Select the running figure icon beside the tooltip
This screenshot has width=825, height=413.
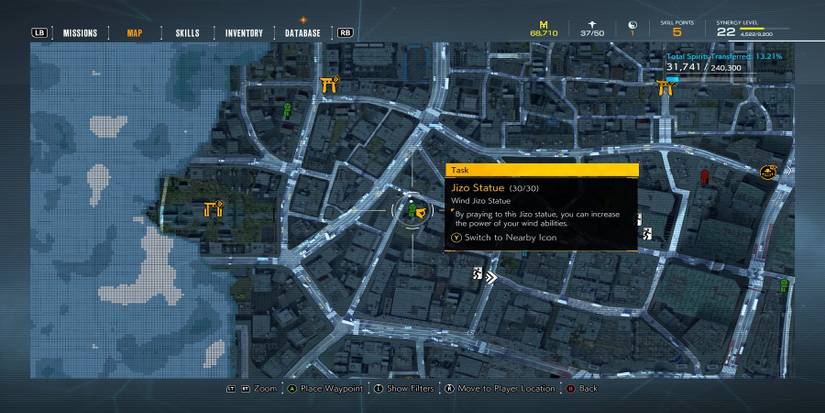coord(647,234)
